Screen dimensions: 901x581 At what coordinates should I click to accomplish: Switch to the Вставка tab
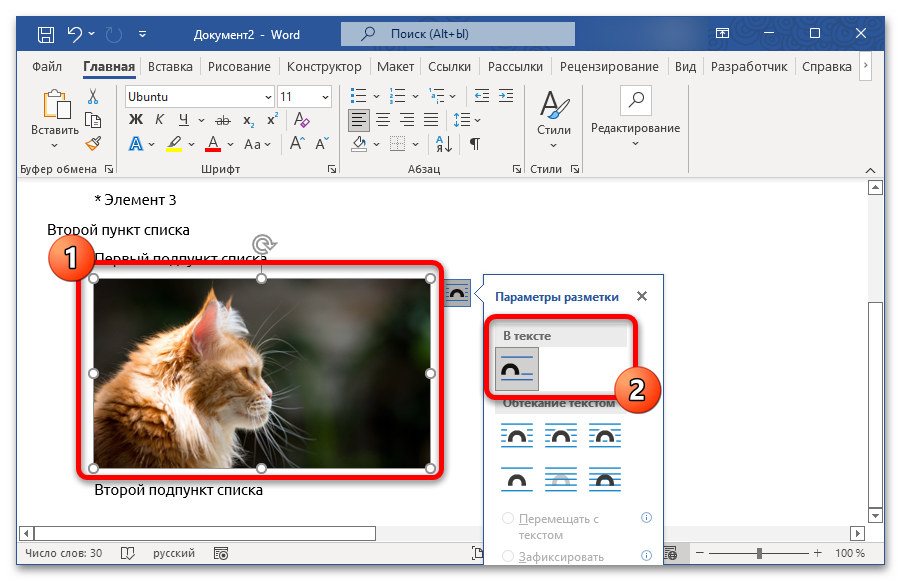pos(170,67)
